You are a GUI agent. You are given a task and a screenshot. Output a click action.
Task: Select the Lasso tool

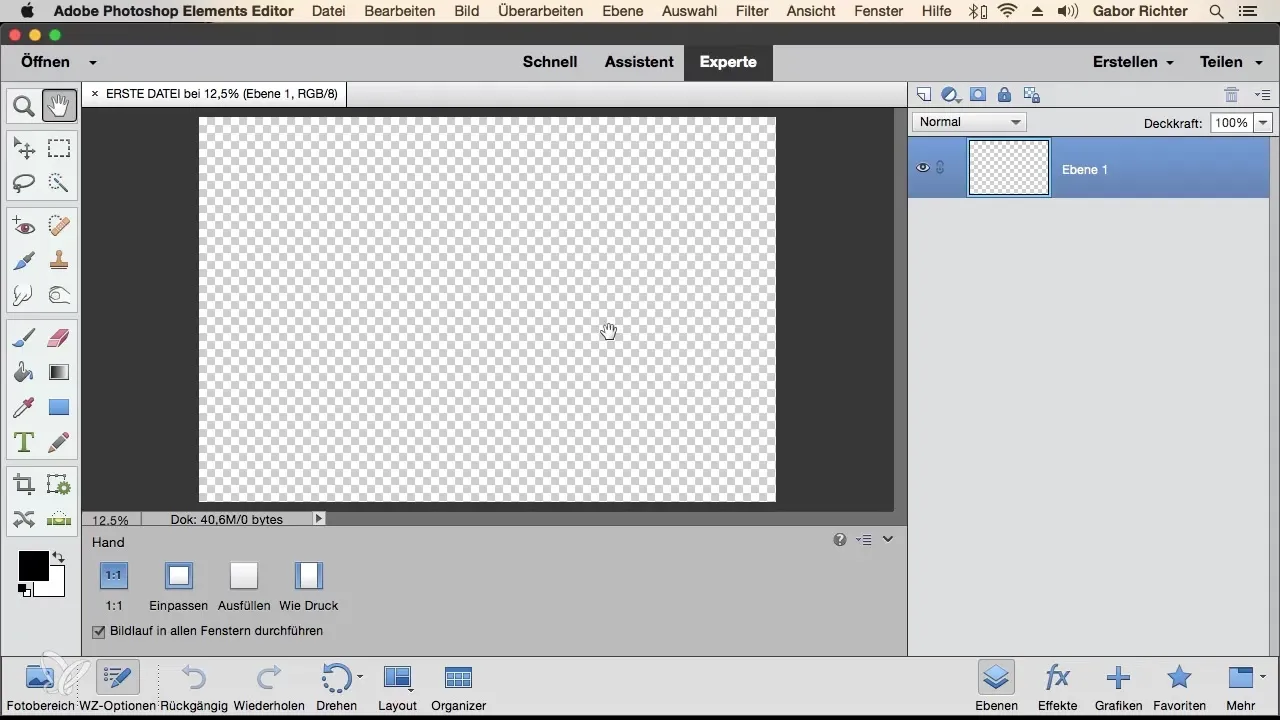24,183
